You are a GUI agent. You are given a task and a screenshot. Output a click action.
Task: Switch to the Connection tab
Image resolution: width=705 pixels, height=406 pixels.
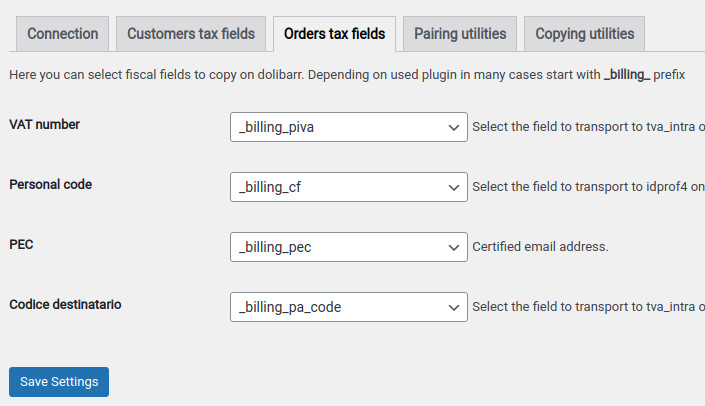(63, 34)
